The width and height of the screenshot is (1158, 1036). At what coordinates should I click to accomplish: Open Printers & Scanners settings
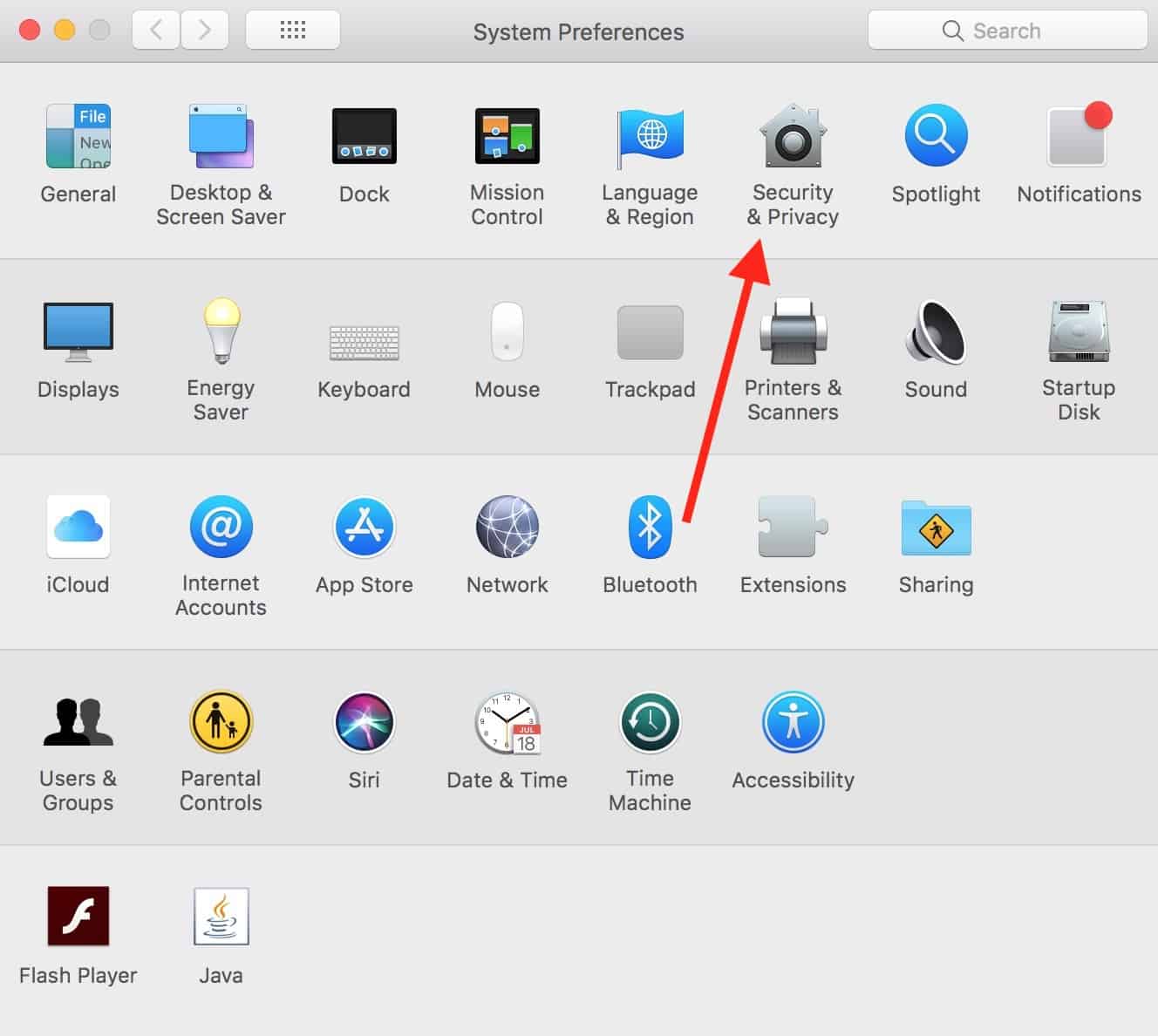coord(793,331)
